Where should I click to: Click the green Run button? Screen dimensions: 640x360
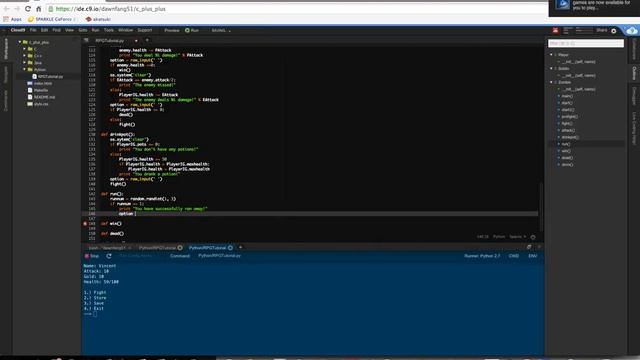tap(192, 30)
